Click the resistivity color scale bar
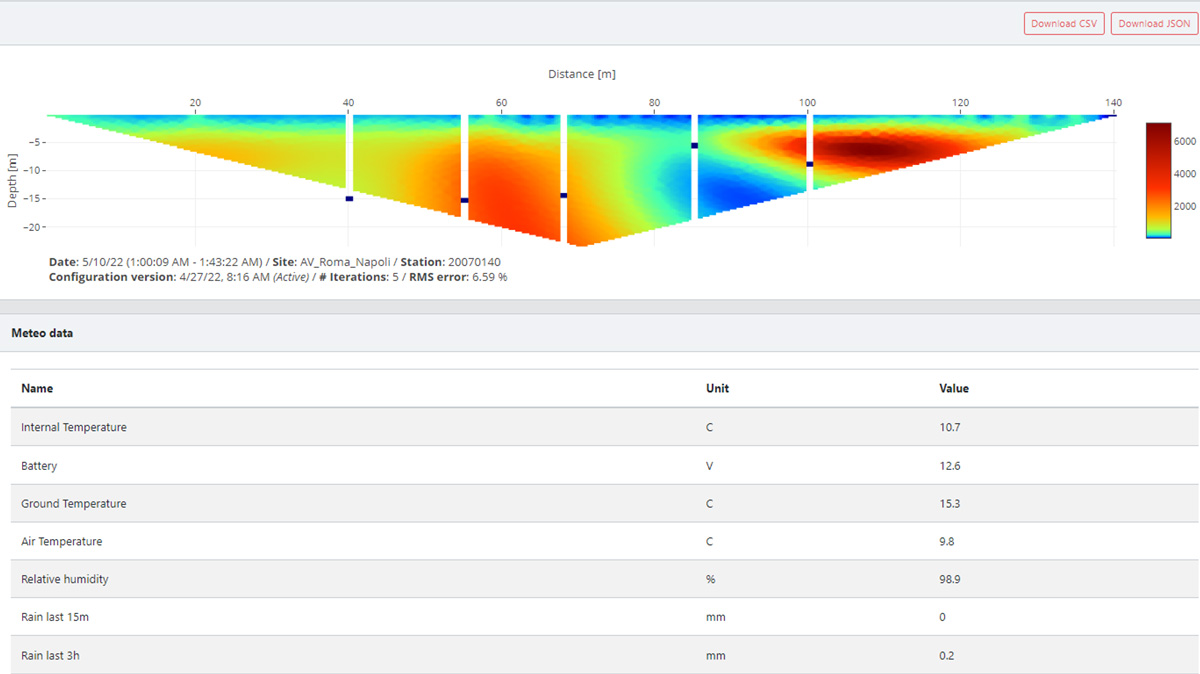Image resolution: width=1200 pixels, height=674 pixels. tap(1158, 180)
